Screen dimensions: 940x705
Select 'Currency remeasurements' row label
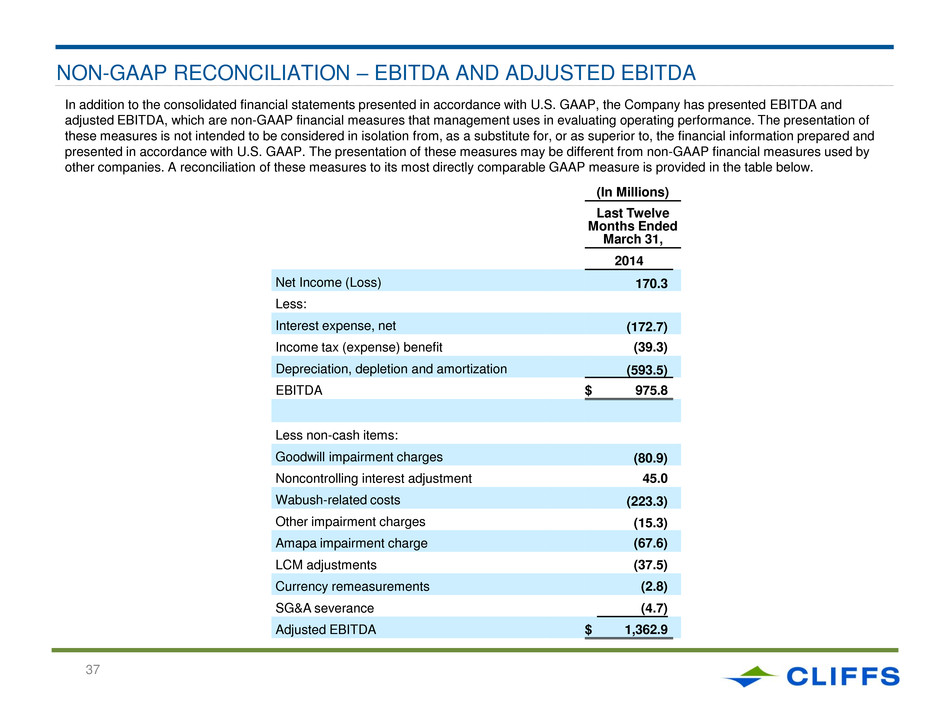click(x=352, y=586)
